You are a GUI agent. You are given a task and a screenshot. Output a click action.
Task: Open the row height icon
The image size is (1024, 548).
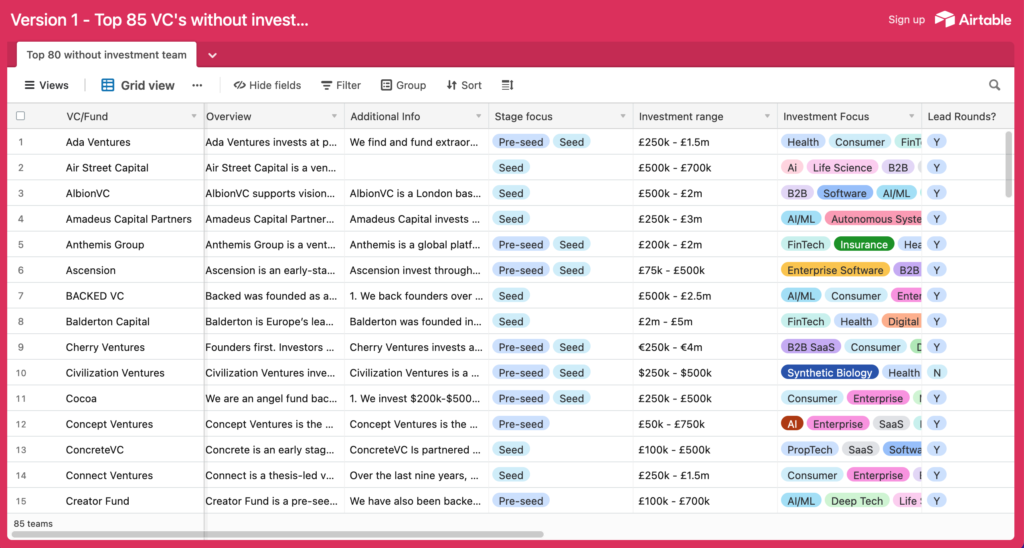point(507,86)
